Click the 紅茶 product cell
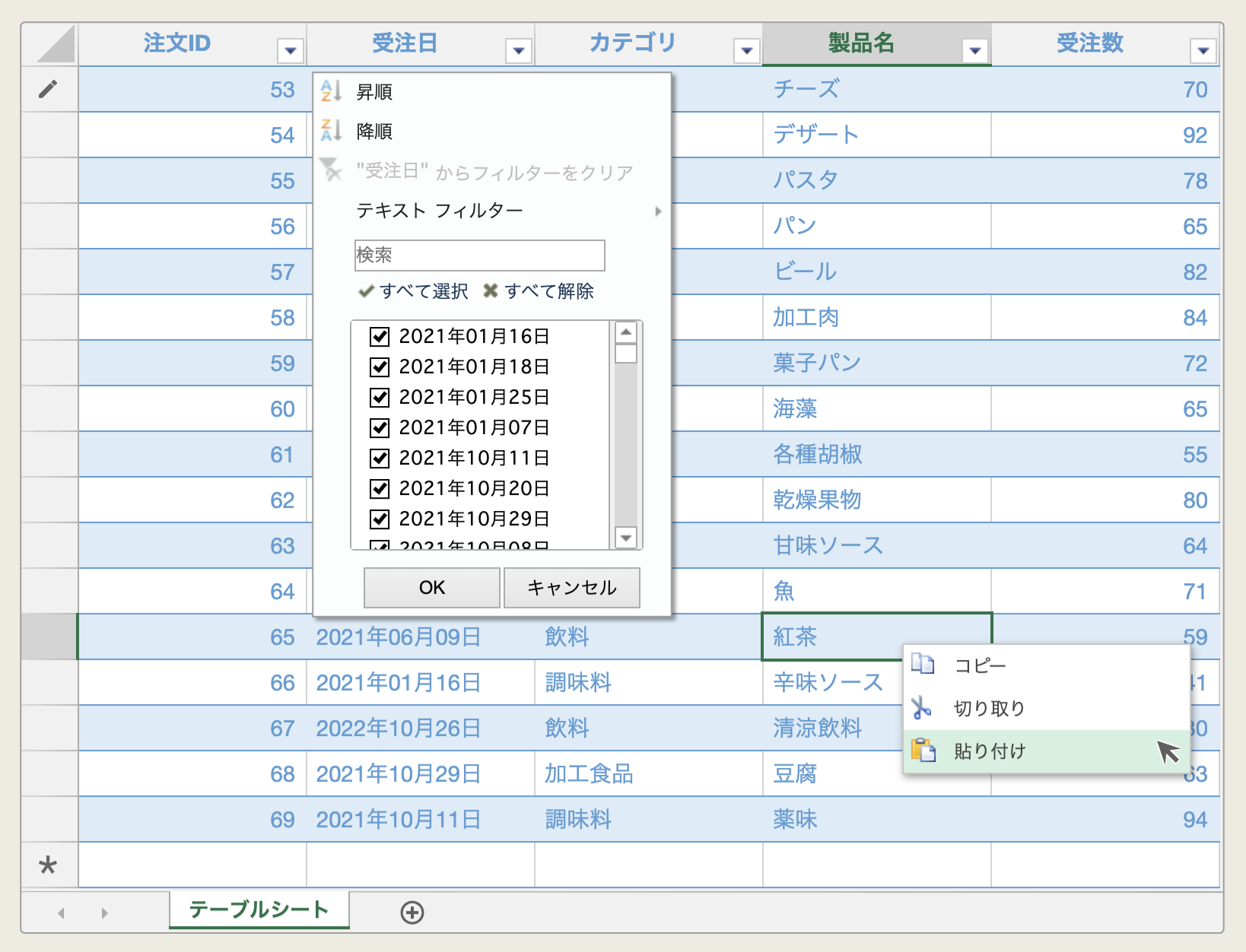Image resolution: width=1246 pixels, height=952 pixels. (876, 636)
